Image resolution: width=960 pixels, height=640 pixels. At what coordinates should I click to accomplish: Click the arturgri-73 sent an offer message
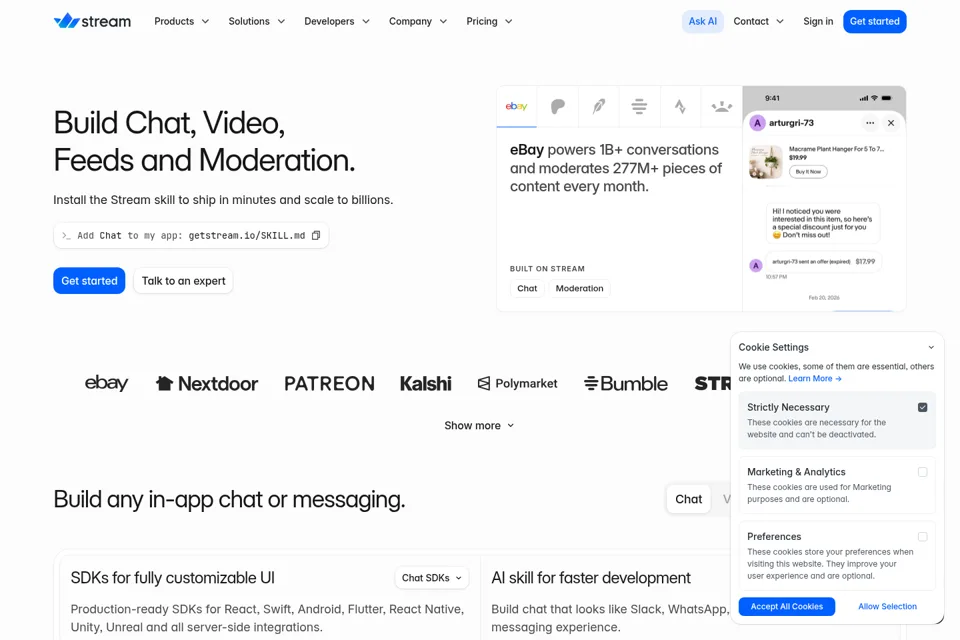[823, 262]
